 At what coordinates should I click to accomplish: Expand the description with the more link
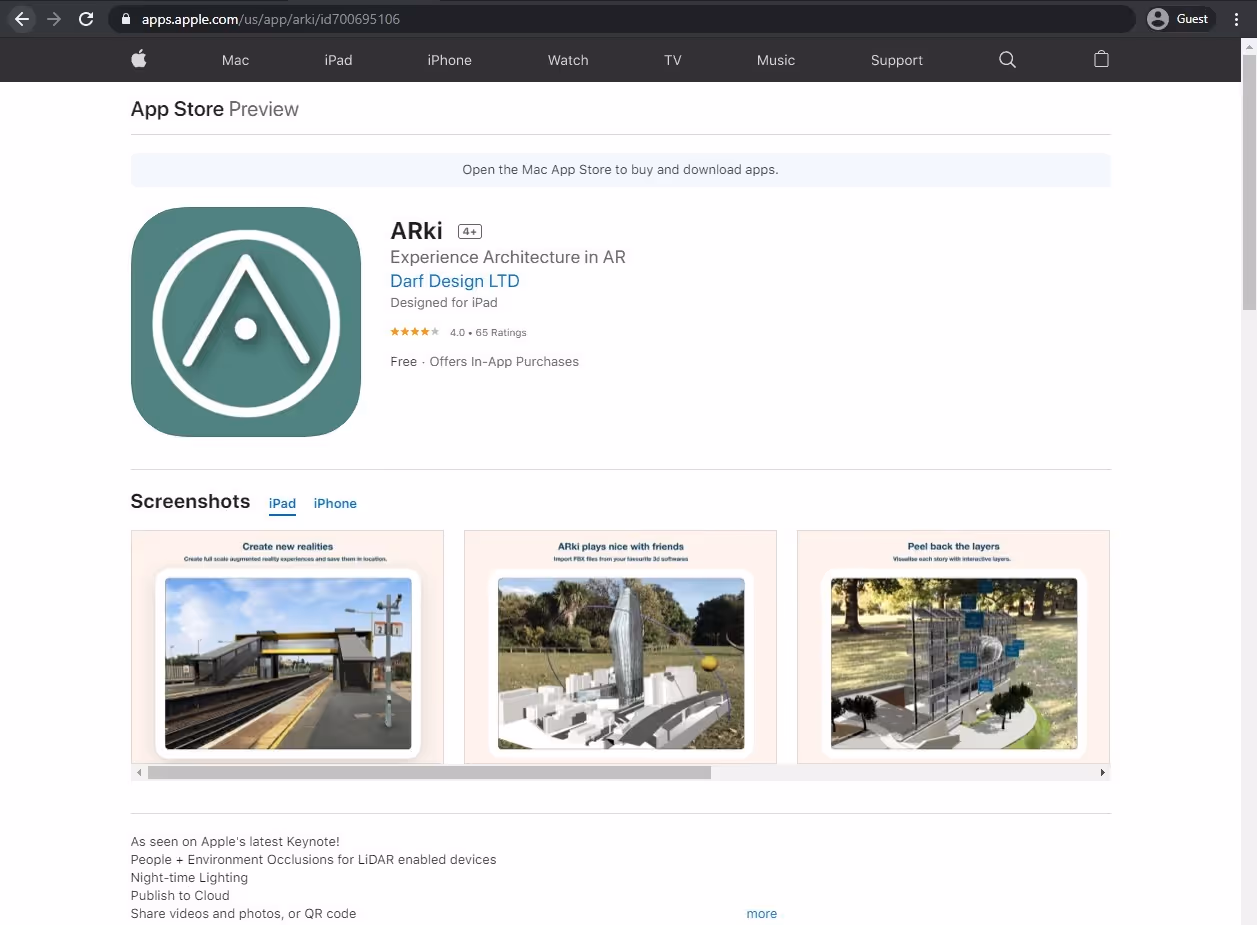point(762,913)
